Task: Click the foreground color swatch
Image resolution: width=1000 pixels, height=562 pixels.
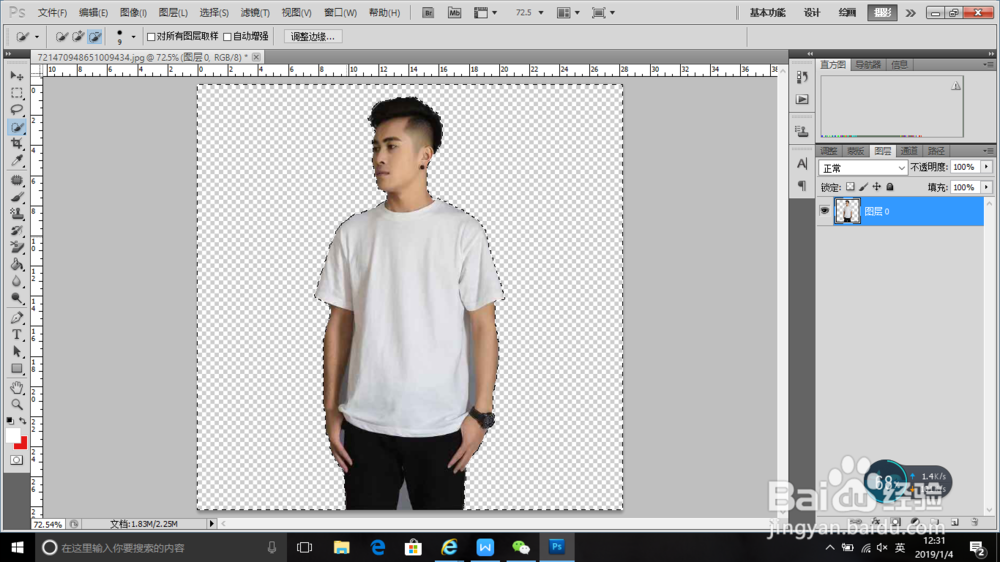Action: (13, 435)
